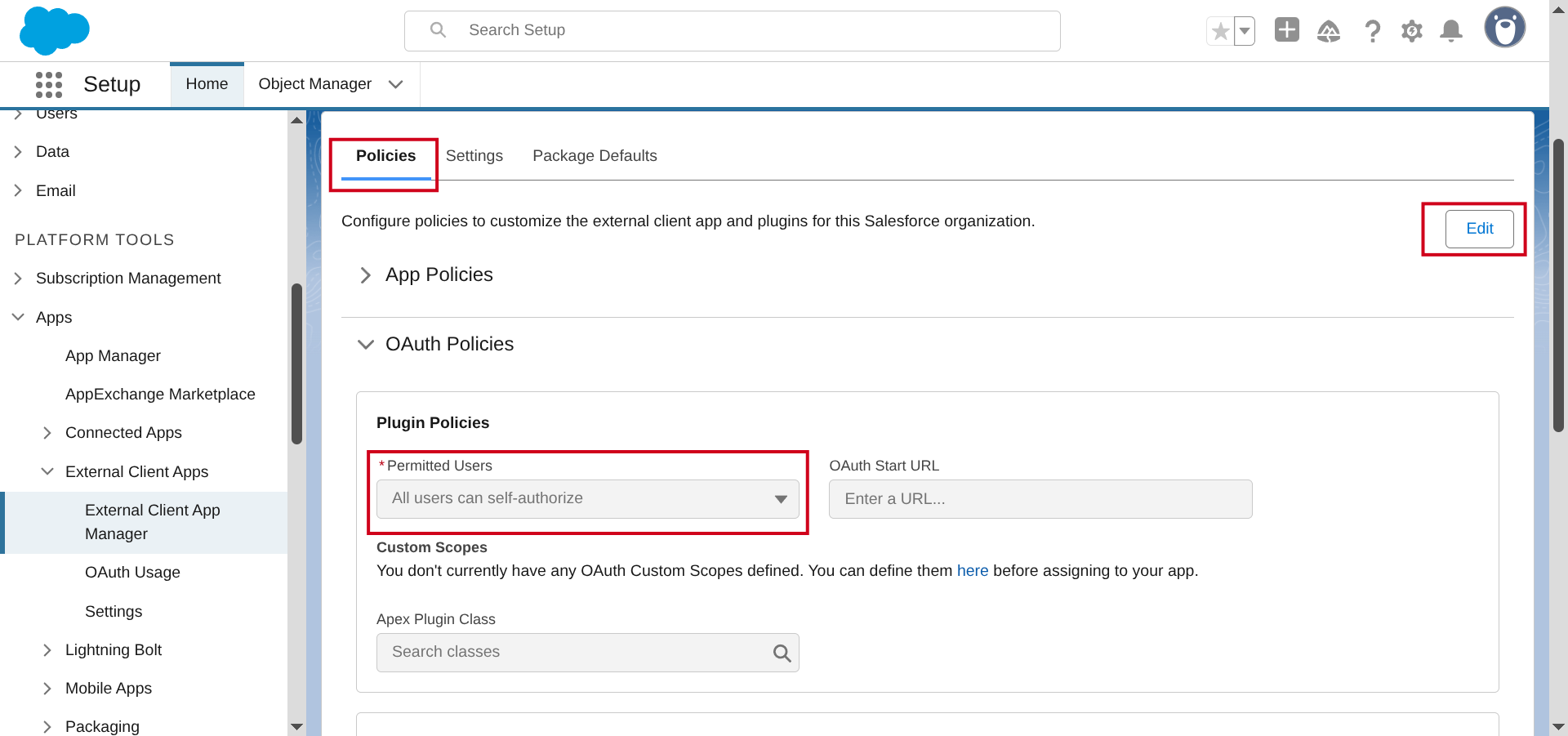
Task: Open the Object Manager dropdown chevron
Action: pyautogui.click(x=396, y=84)
